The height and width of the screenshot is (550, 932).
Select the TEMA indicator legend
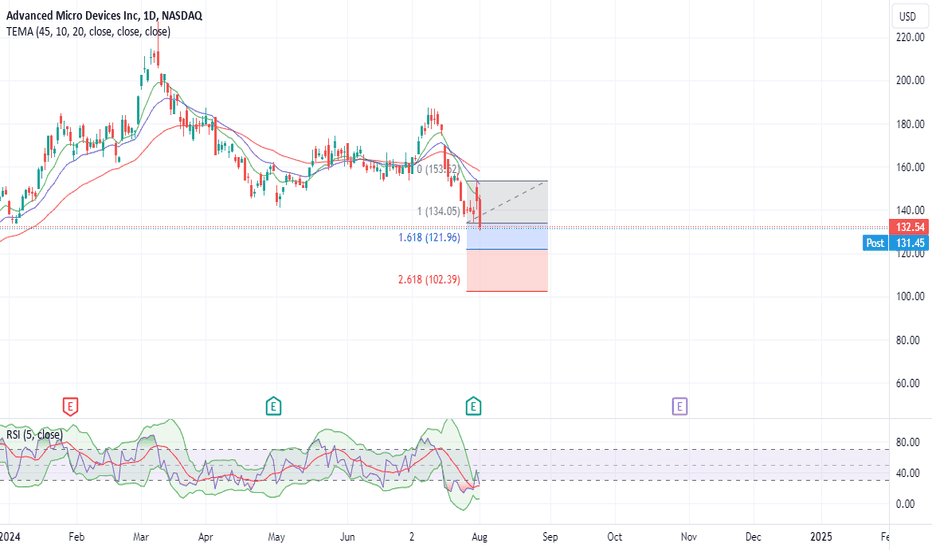tap(89, 32)
